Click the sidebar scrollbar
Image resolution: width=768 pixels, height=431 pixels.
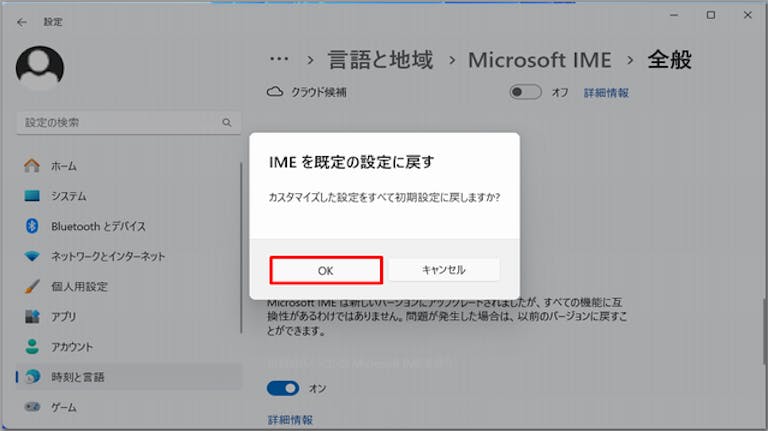tap(241, 248)
